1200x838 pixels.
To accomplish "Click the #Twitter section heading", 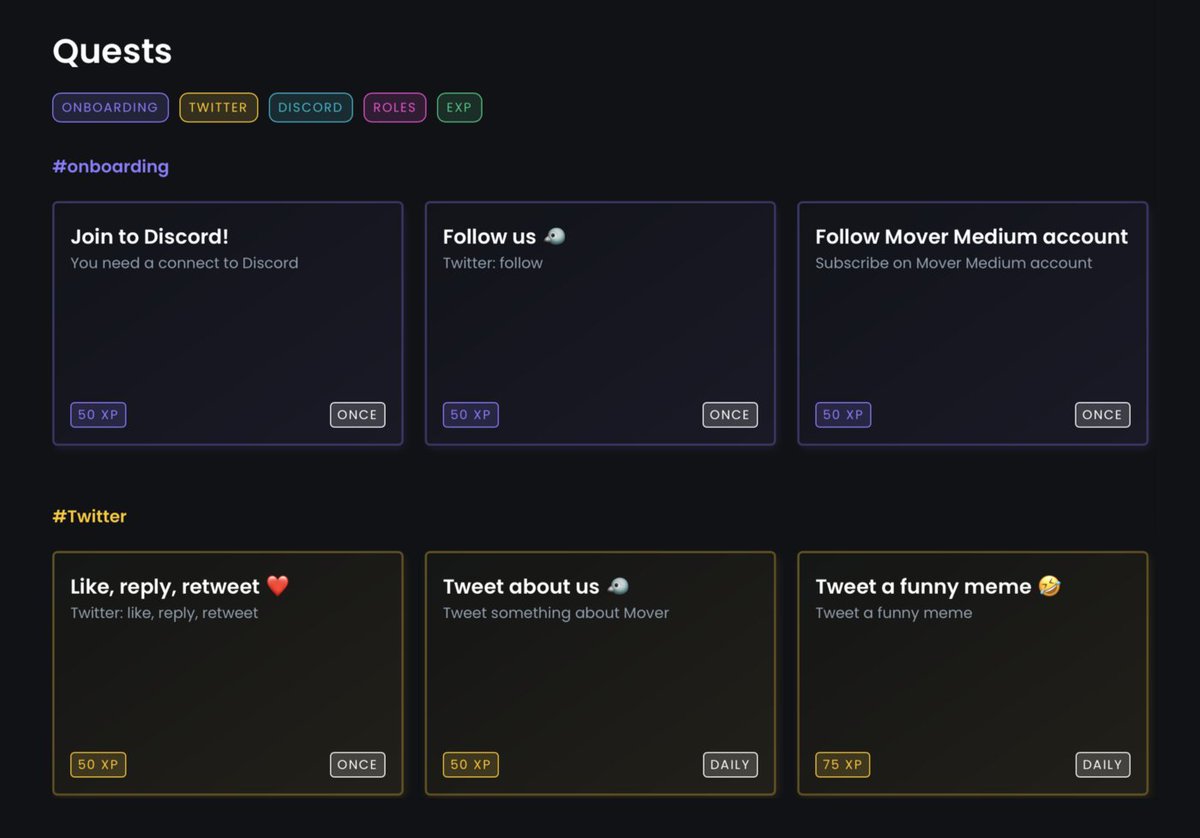I will [x=90, y=516].
